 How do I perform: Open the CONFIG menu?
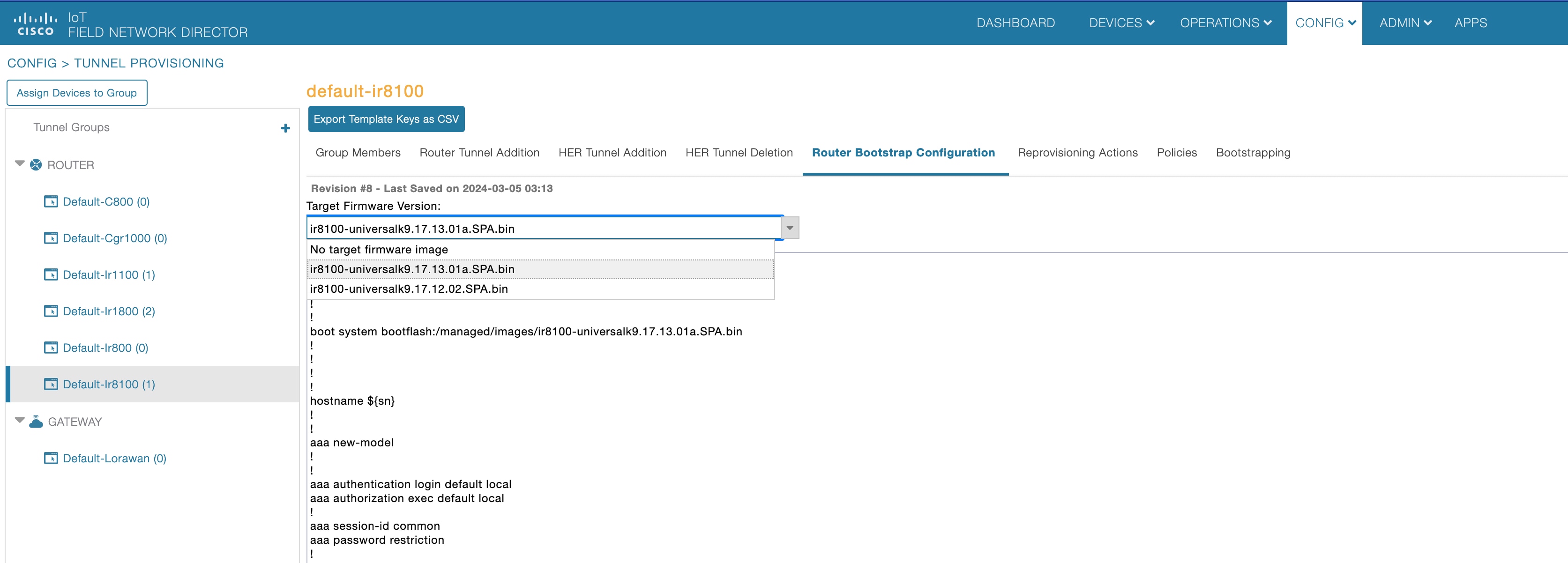point(1325,23)
